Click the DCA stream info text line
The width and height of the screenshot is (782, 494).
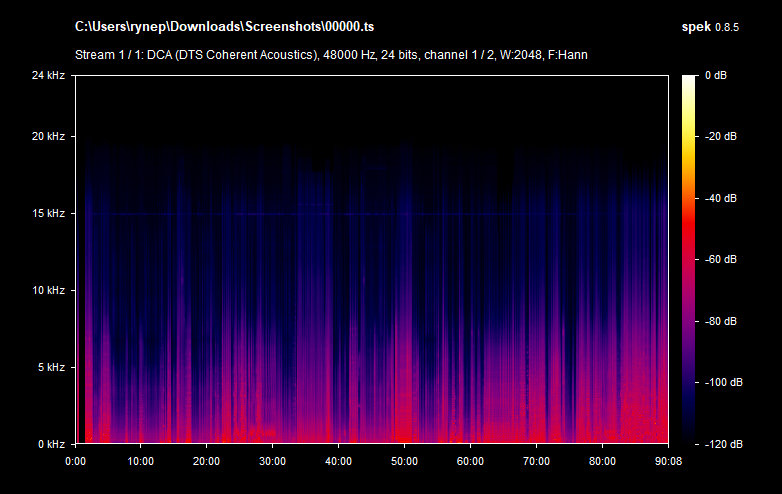coord(330,54)
